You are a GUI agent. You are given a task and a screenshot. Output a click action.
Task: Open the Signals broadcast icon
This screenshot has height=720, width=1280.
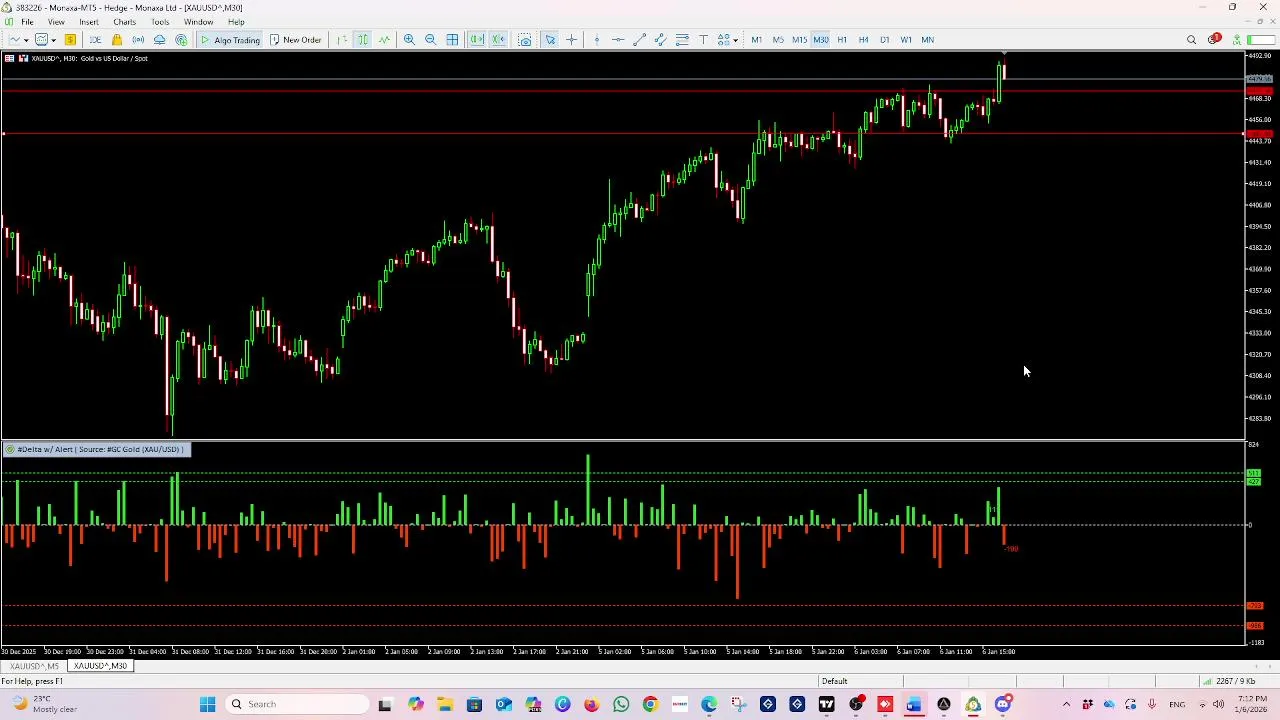point(138,40)
